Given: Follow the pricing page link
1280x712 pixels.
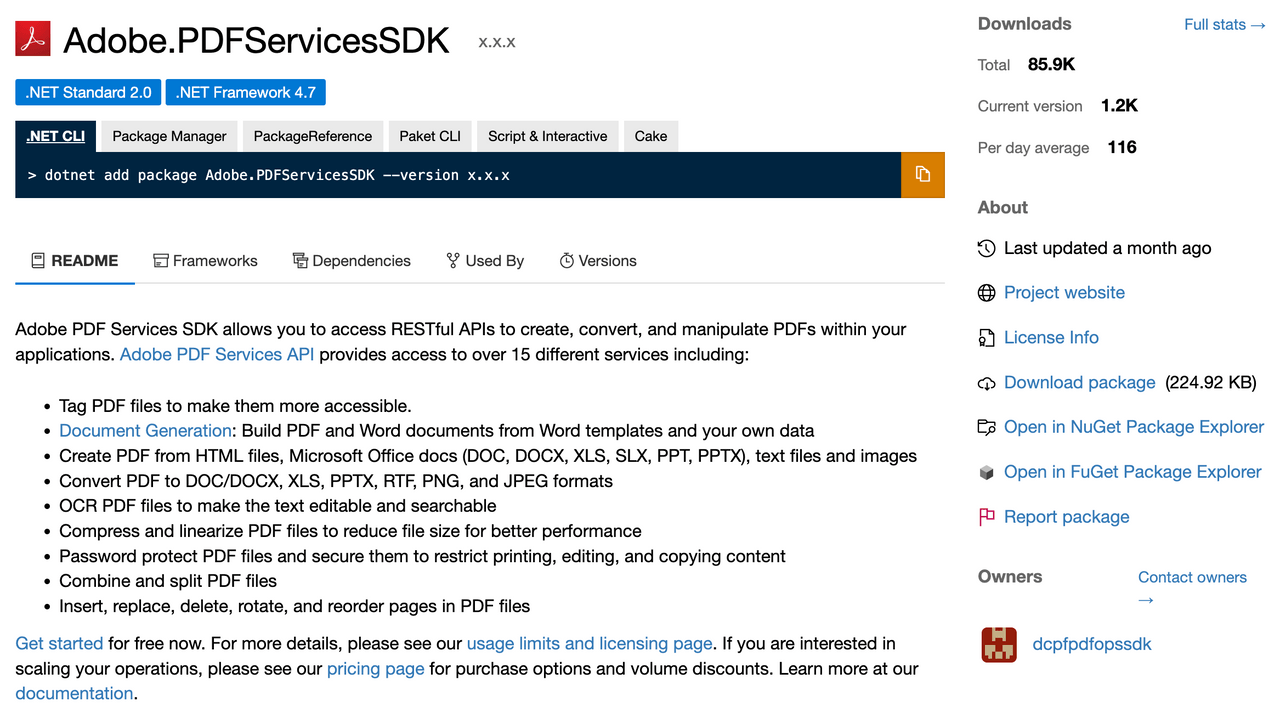Looking at the screenshot, I should [x=376, y=669].
